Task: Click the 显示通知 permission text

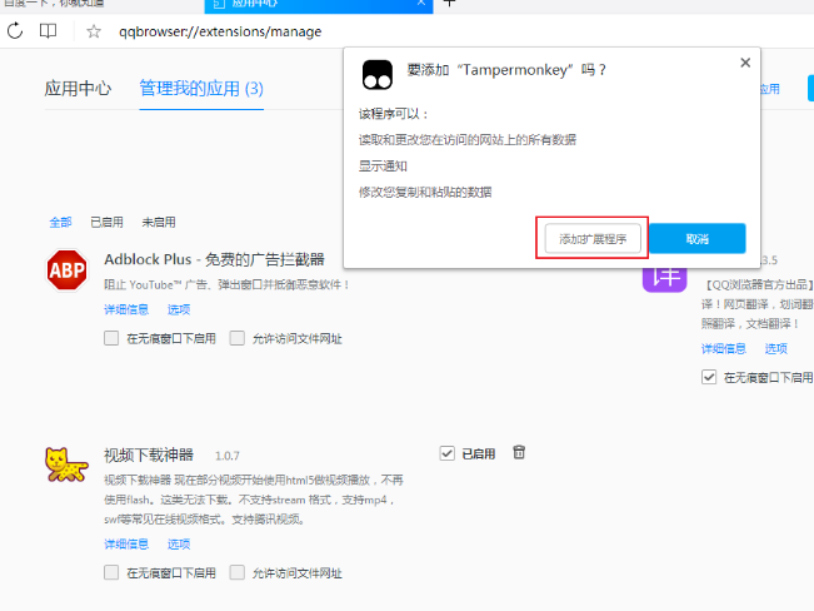Action: pos(383,166)
